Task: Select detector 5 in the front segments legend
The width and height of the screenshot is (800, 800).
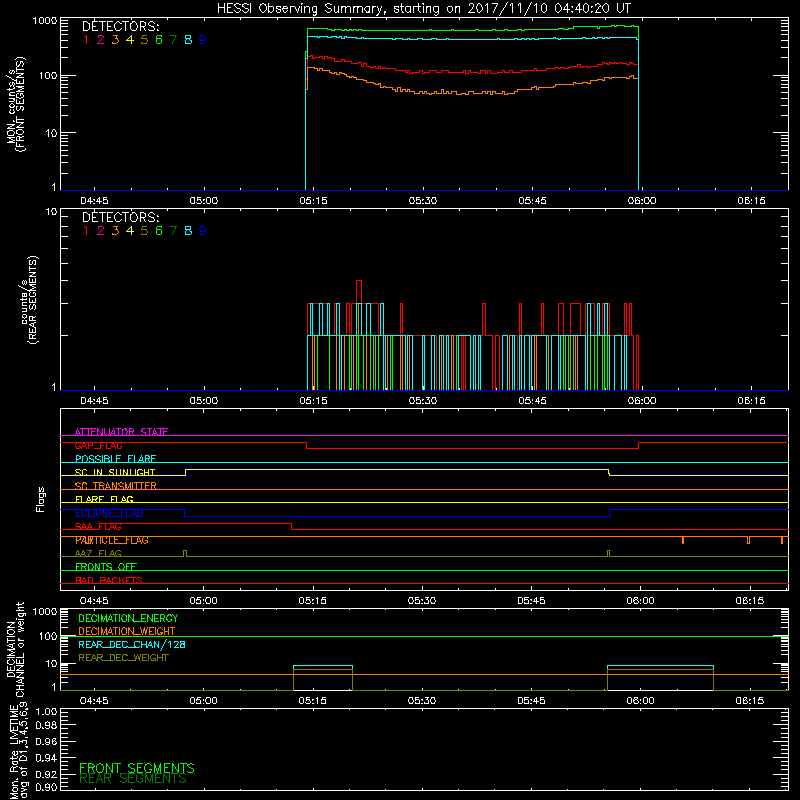Action: pyautogui.click(x=144, y=40)
